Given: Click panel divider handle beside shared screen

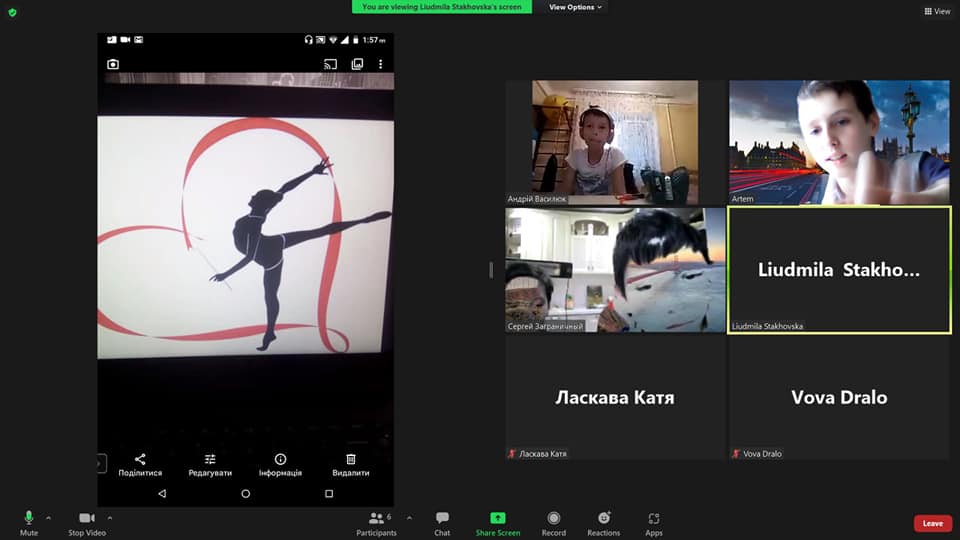Looking at the screenshot, I should click(491, 269).
